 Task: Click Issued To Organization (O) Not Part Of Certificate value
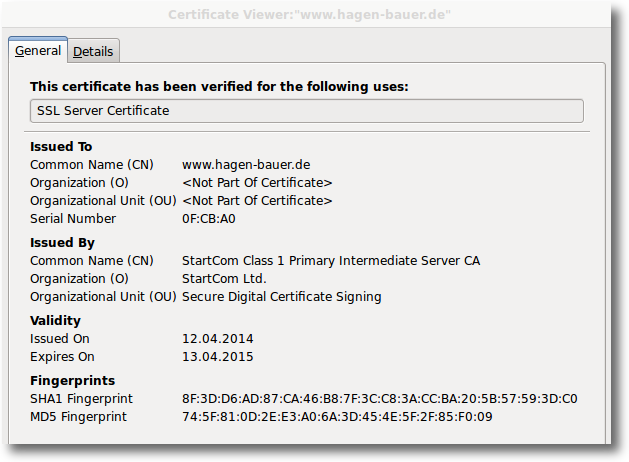tap(257, 182)
